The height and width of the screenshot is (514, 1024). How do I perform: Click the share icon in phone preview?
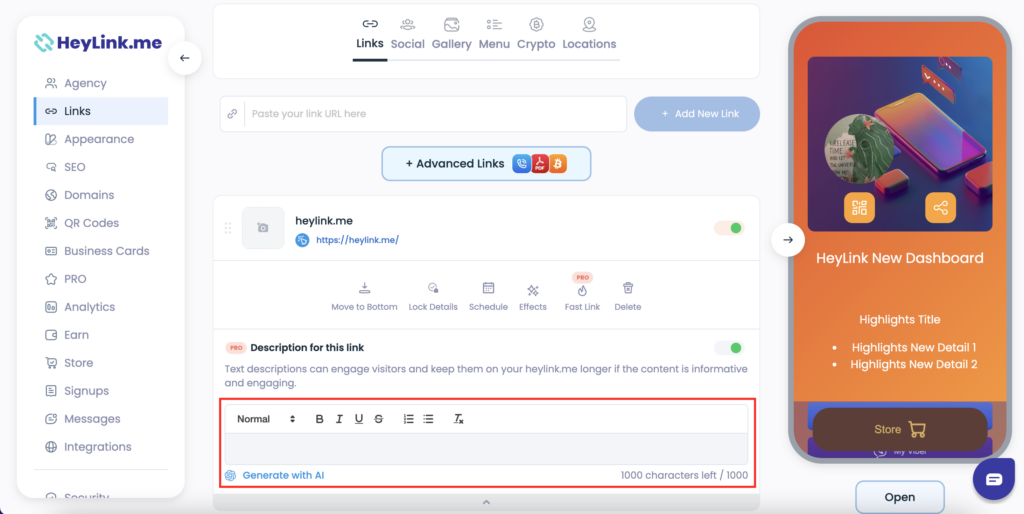point(940,208)
